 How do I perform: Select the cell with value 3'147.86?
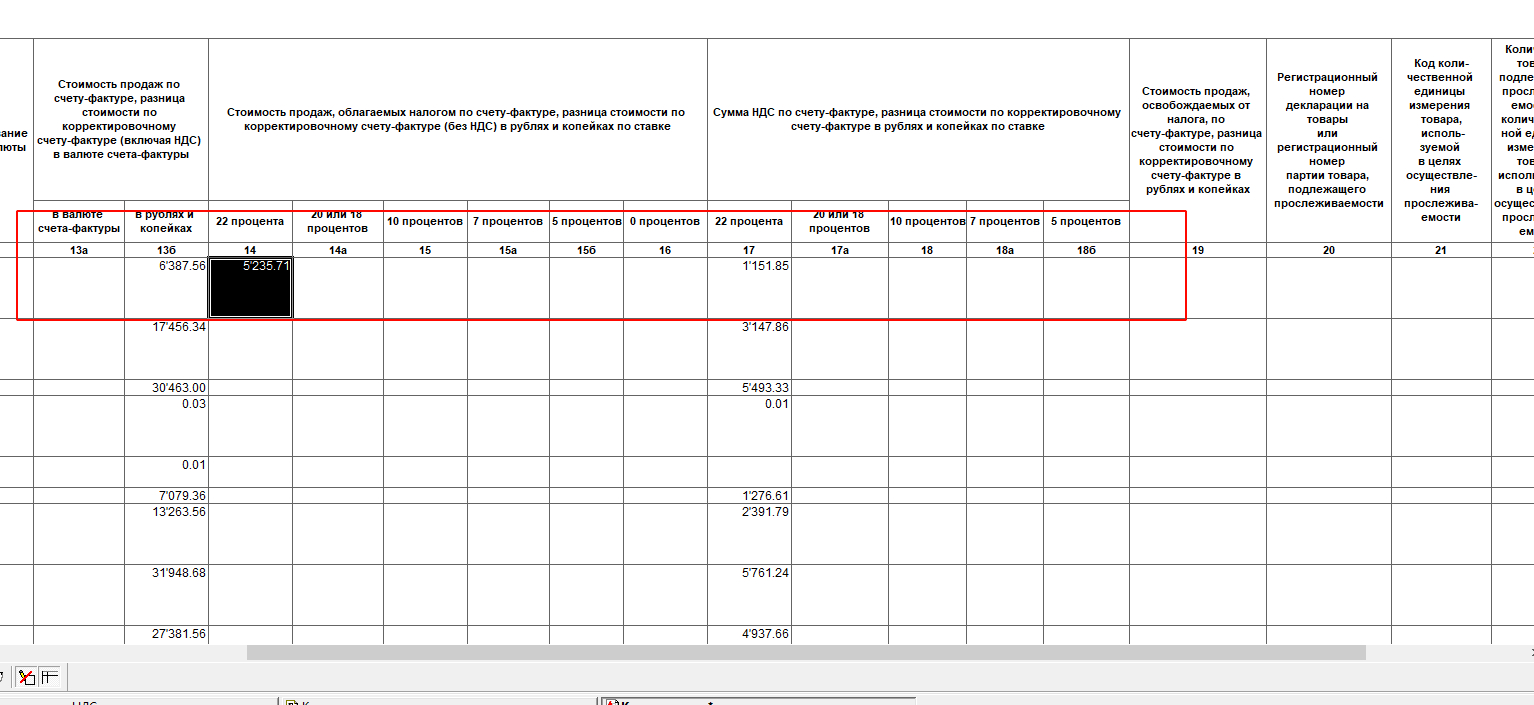(x=749, y=349)
